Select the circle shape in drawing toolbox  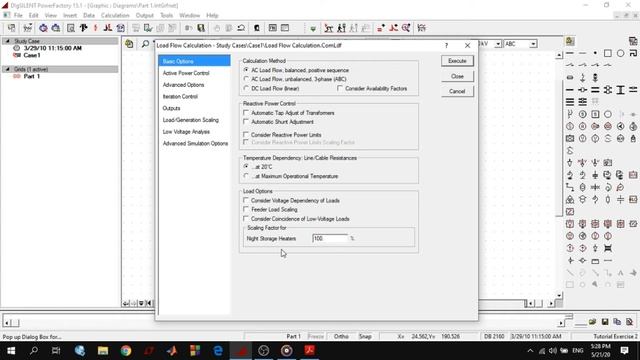pos(620,53)
